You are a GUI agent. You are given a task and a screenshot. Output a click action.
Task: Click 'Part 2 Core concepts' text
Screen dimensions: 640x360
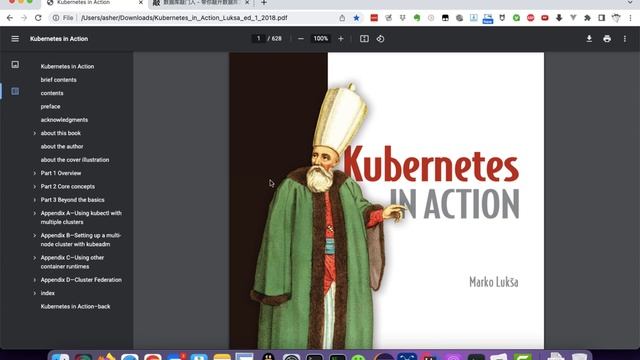coord(67,187)
